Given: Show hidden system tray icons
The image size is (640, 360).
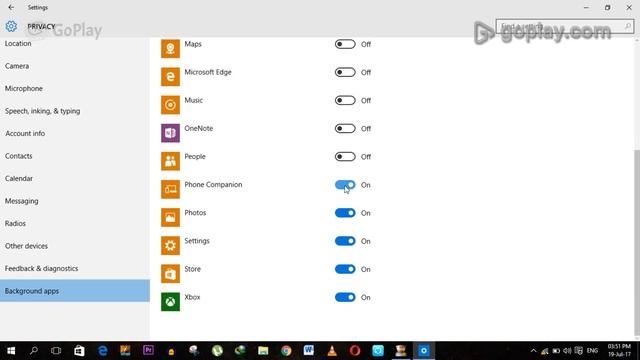Looking at the screenshot, I should tap(533, 351).
